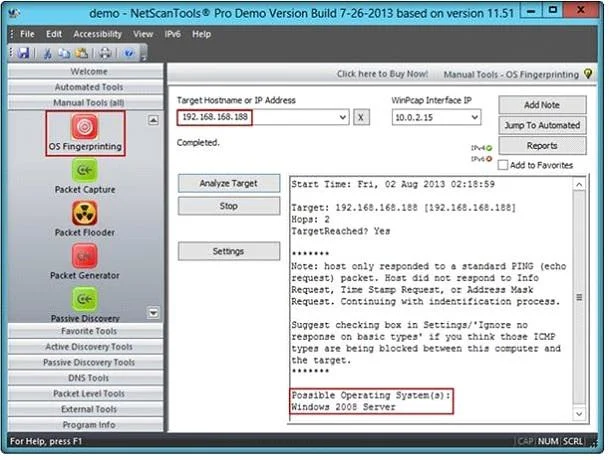Image resolution: width=609 pixels, height=460 pixels.
Task: Expand the DNS Tools group
Action: click(85, 378)
